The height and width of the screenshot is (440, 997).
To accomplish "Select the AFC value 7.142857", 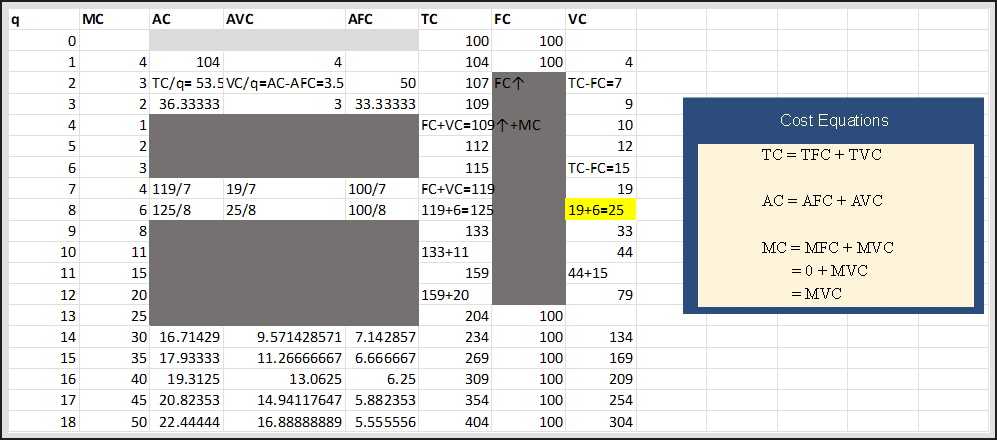I will (x=382, y=337).
